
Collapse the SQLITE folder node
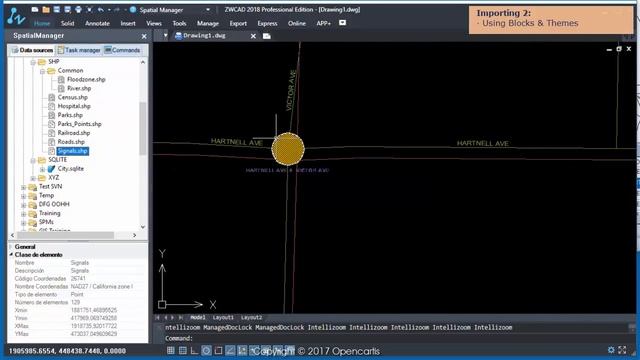click(33, 160)
